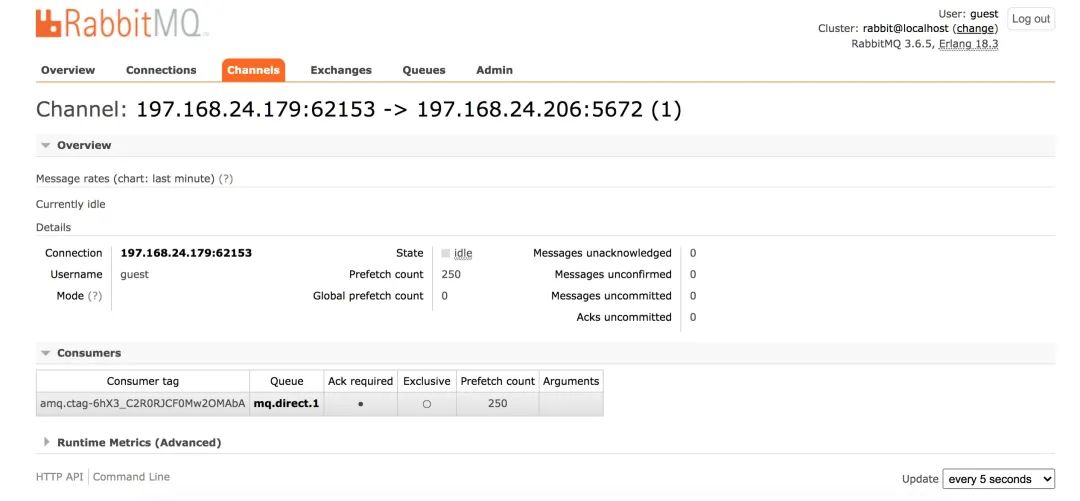
Task: Click the Command Line footer link
Action: [132, 477]
